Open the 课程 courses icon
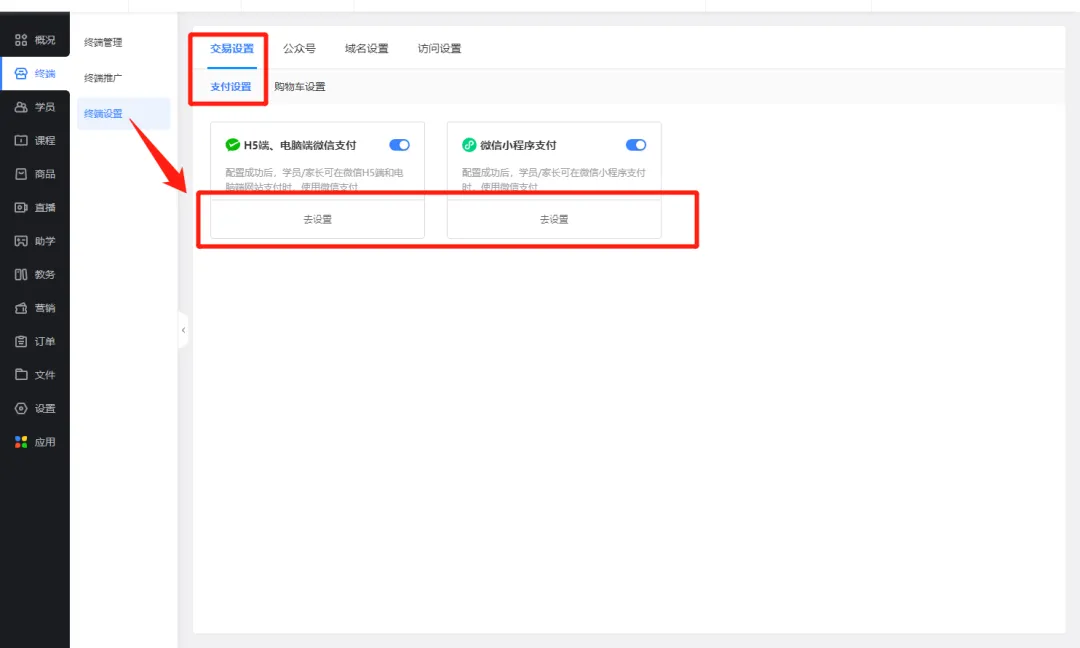Viewport: 1080px width, 648px height. point(21,141)
